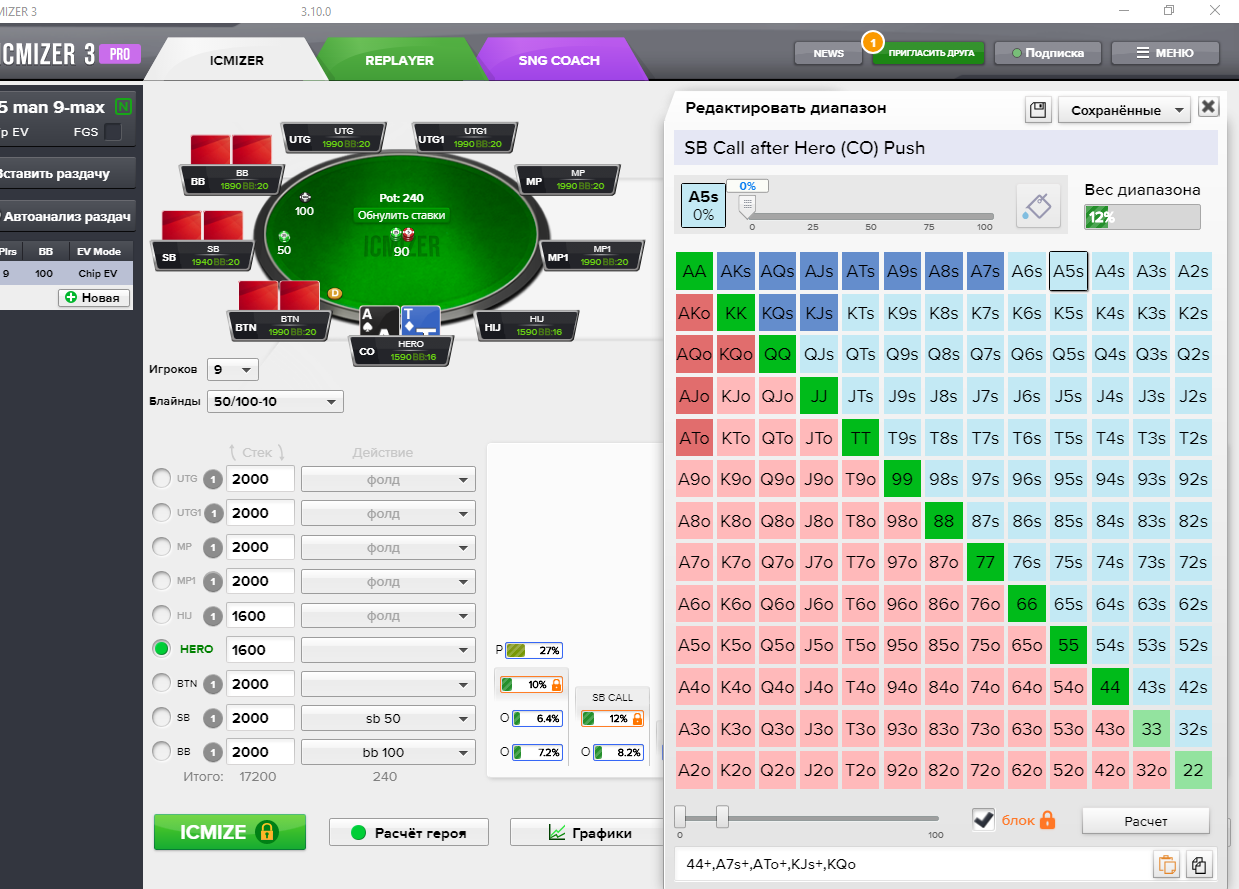Open the UTG action dropdown
Viewport: 1239px width, 889px height.
[x=388, y=480]
